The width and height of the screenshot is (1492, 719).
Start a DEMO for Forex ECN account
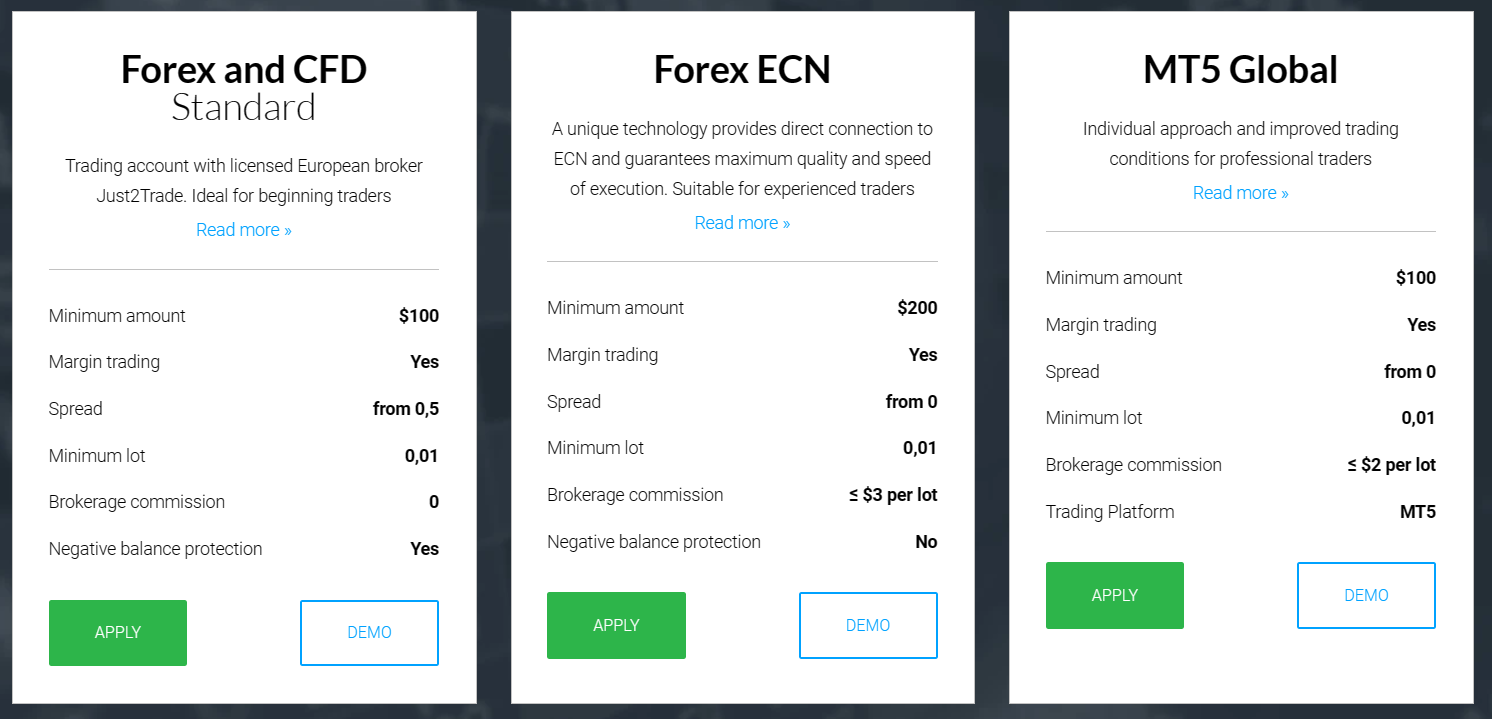point(867,625)
